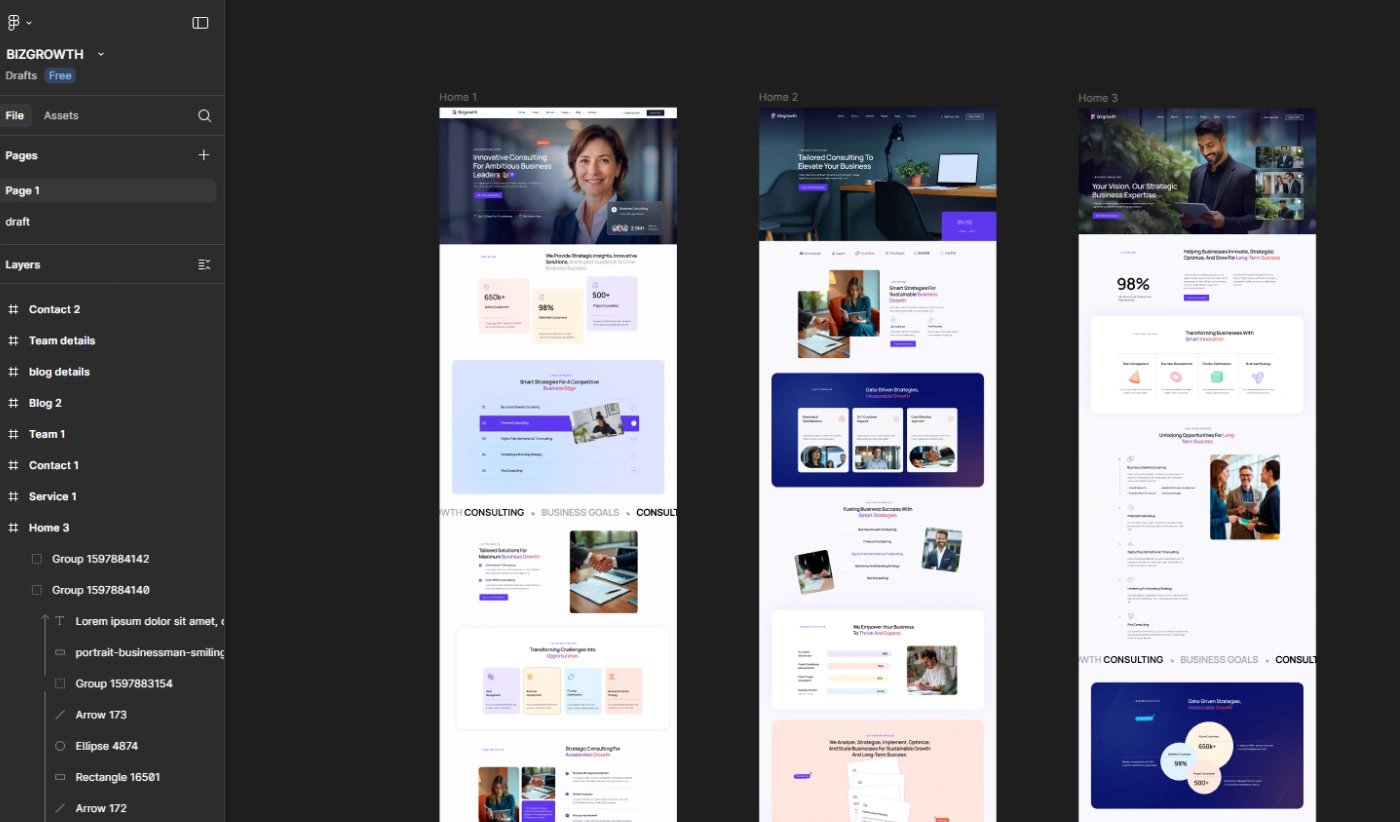Click image icon beside portrait-businessman-smiling layer

pos(60,652)
